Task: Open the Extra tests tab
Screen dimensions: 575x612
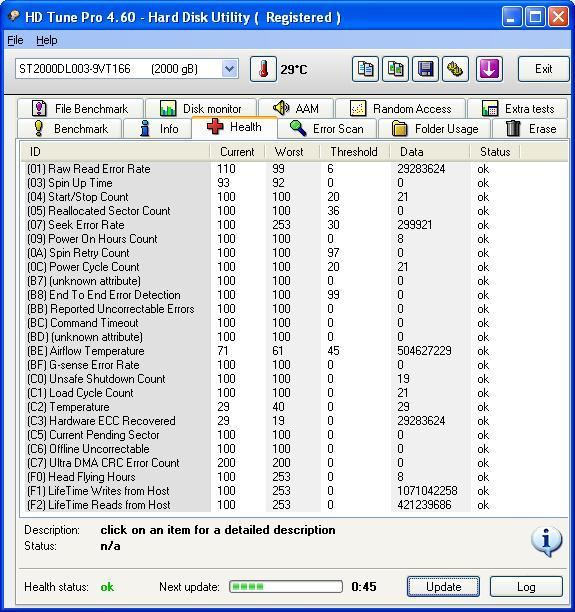Action: coord(518,108)
